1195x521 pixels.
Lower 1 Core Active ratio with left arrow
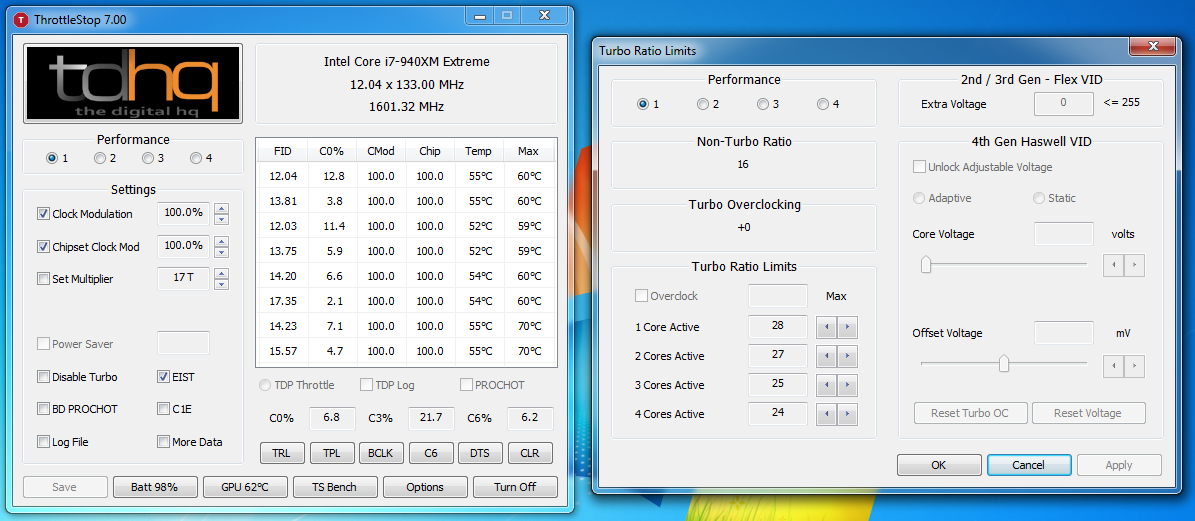[x=826, y=328]
